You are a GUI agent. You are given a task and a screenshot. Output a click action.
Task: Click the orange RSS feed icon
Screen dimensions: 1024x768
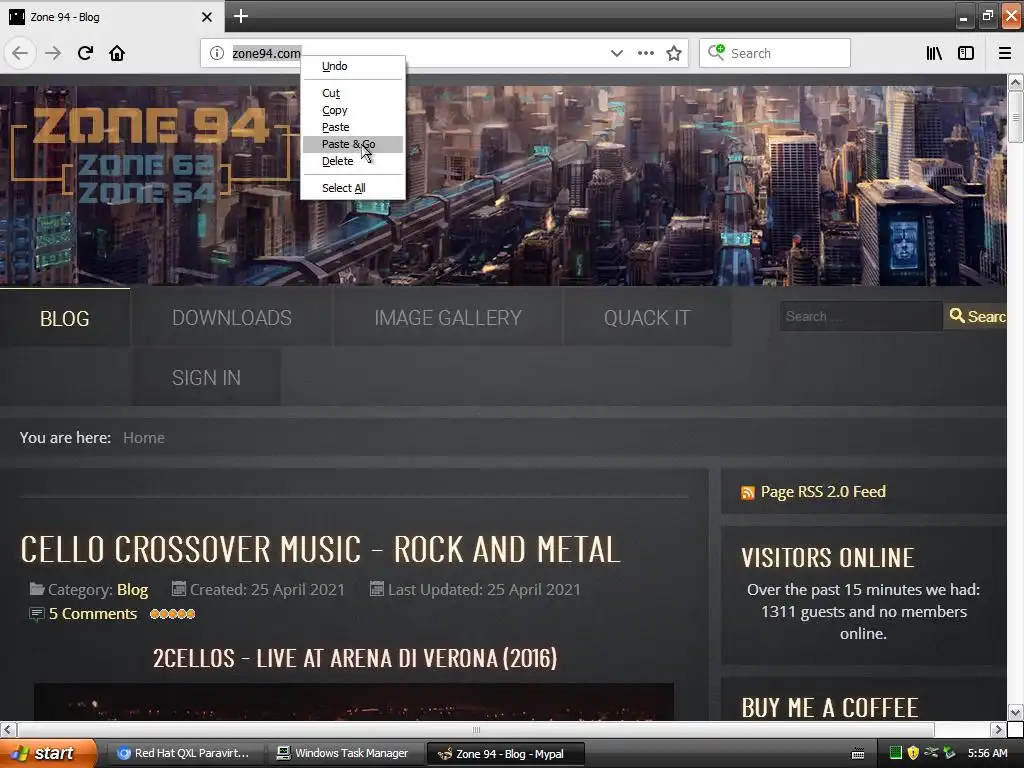point(748,493)
